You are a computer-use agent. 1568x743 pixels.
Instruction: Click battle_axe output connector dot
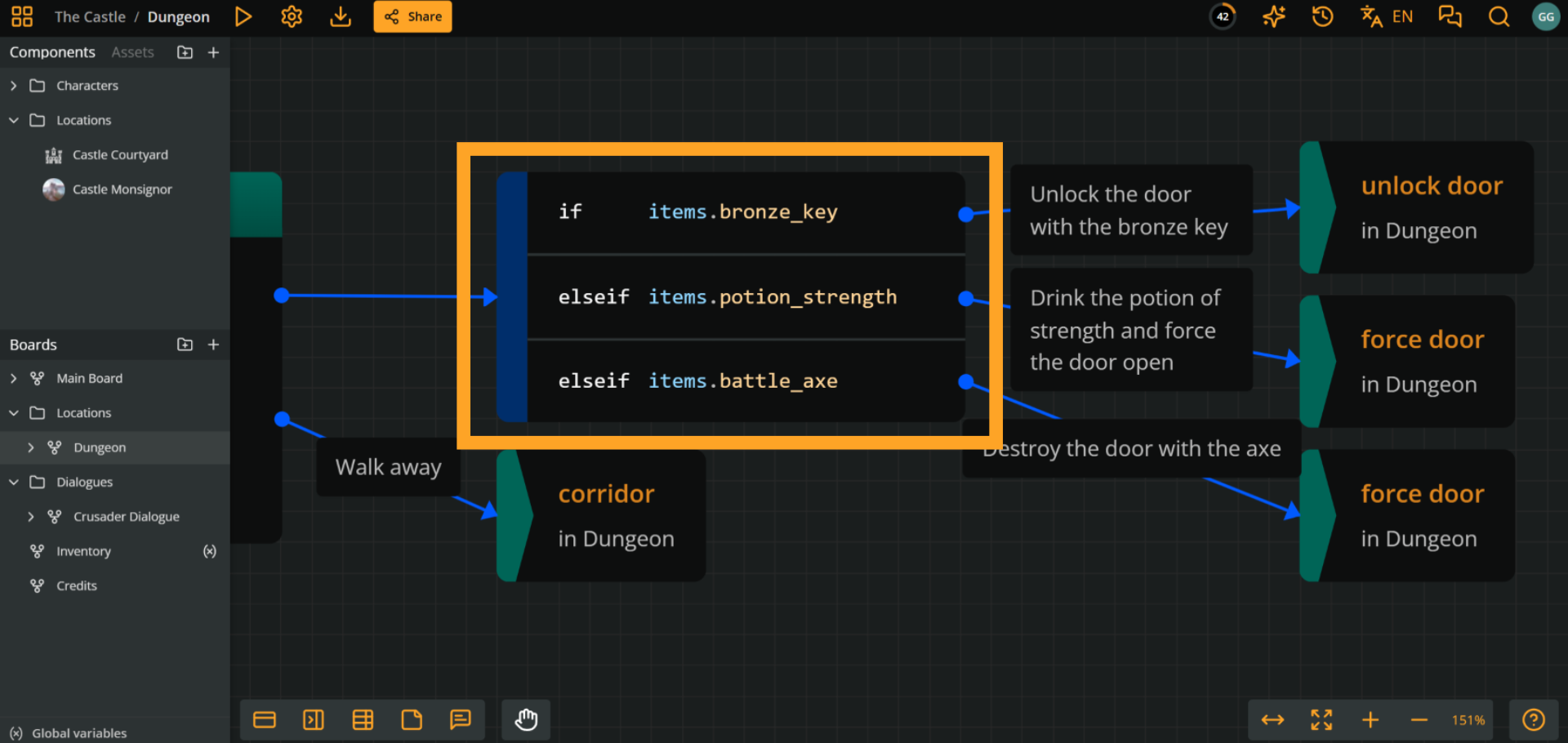point(966,381)
